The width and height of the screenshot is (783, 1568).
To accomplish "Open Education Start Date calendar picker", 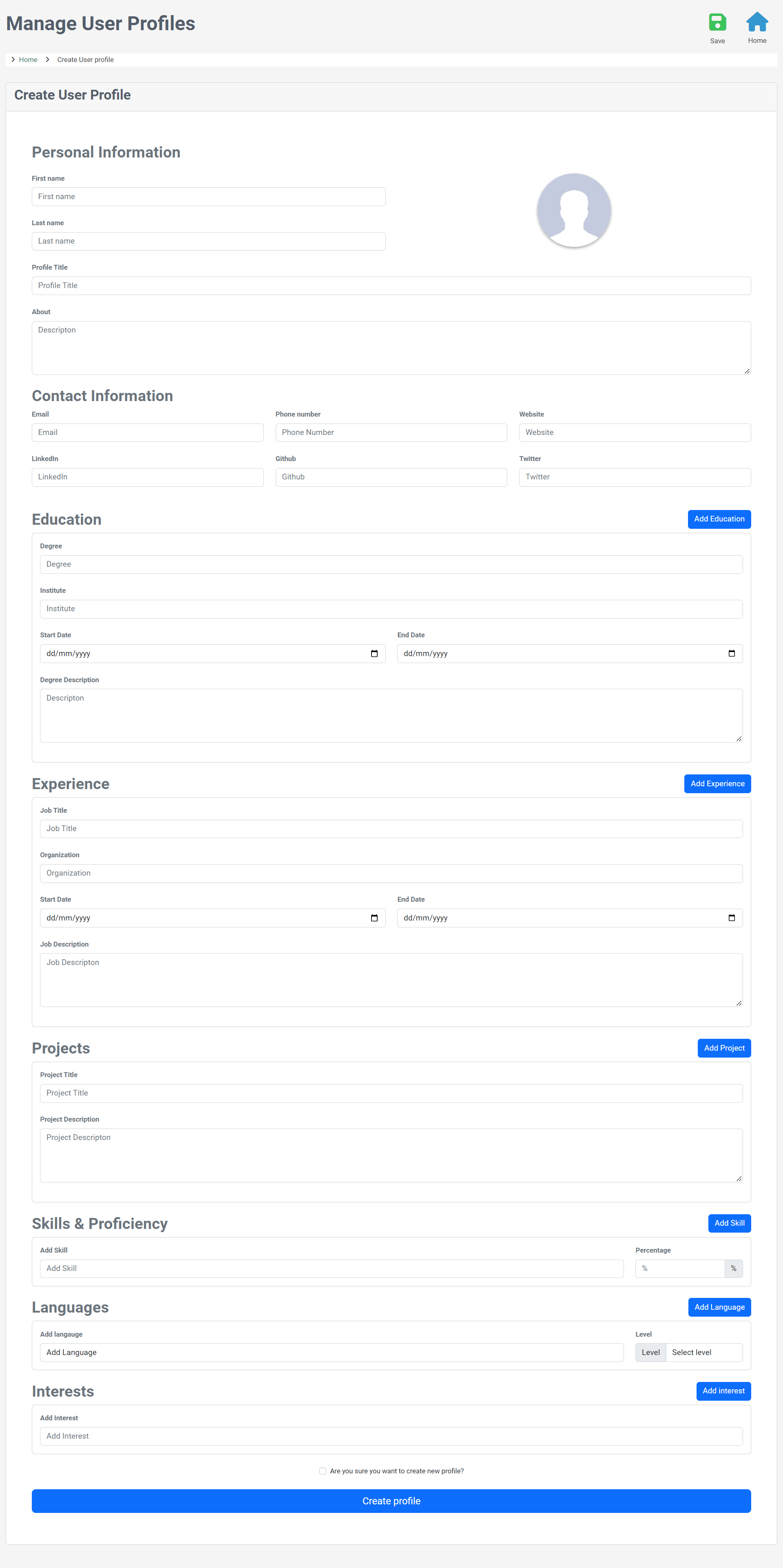I will pos(374,654).
